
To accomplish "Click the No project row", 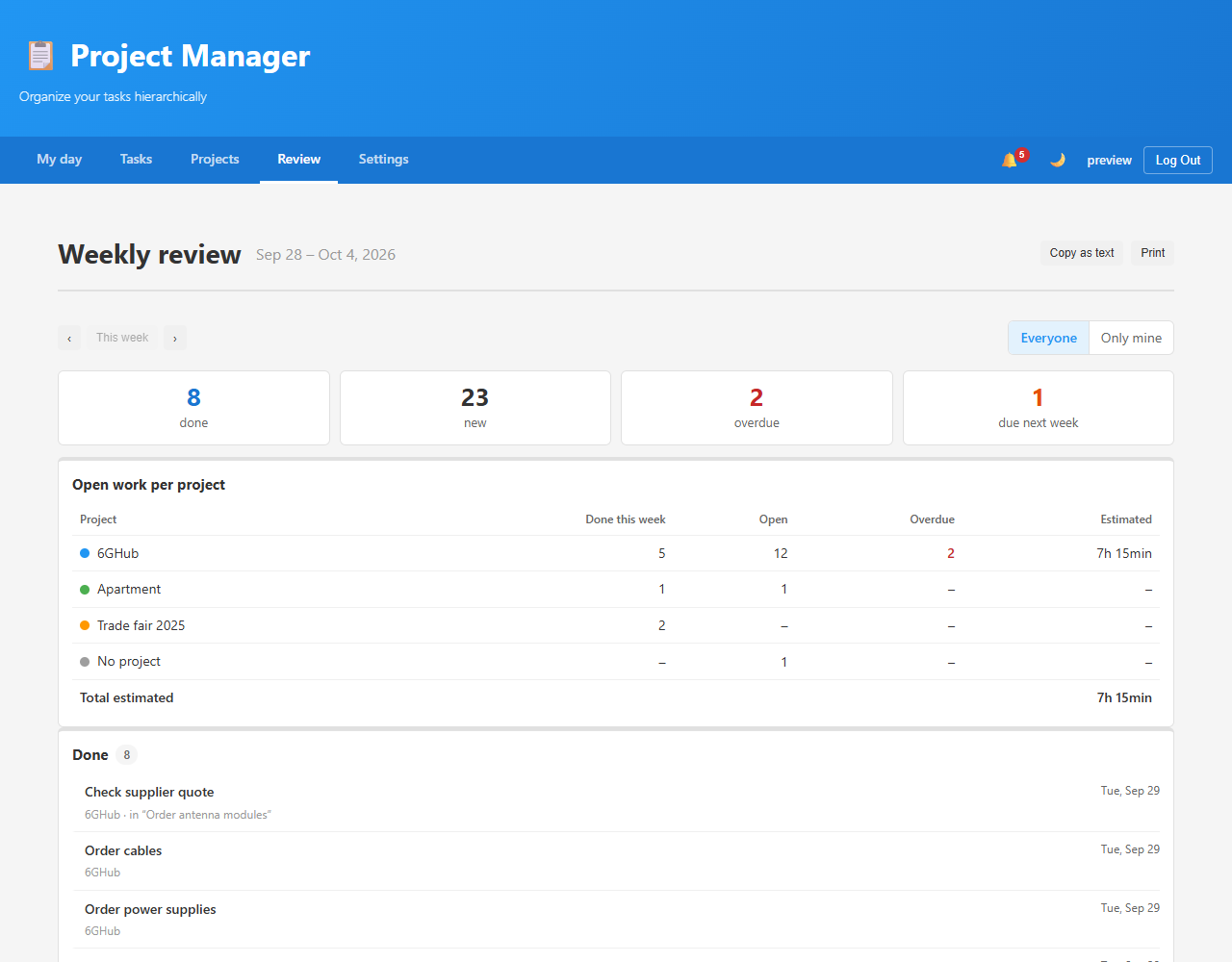I will [616, 662].
